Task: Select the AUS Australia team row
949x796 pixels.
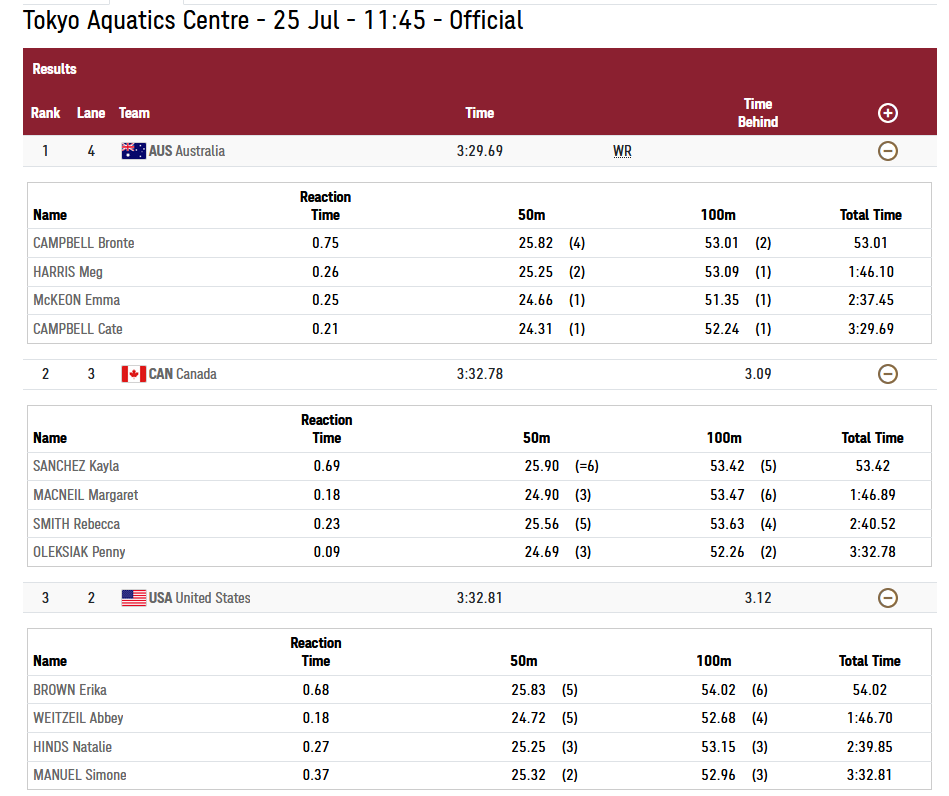Action: (x=479, y=151)
